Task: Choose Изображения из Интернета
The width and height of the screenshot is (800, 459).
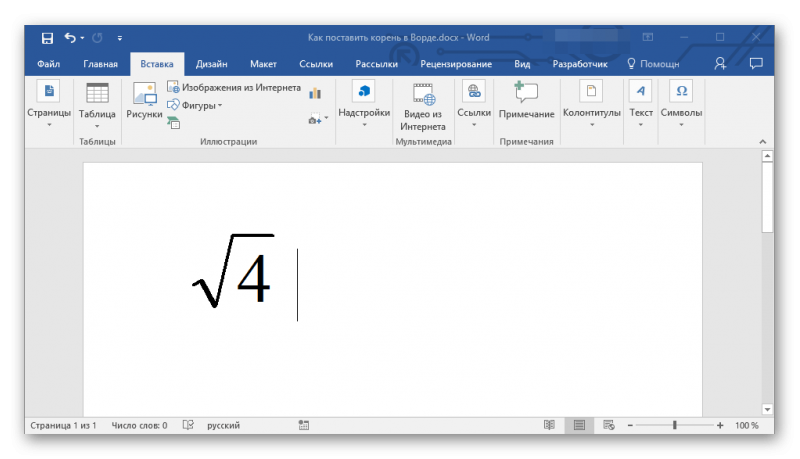Action: pyautogui.click(x=234, y=88)
